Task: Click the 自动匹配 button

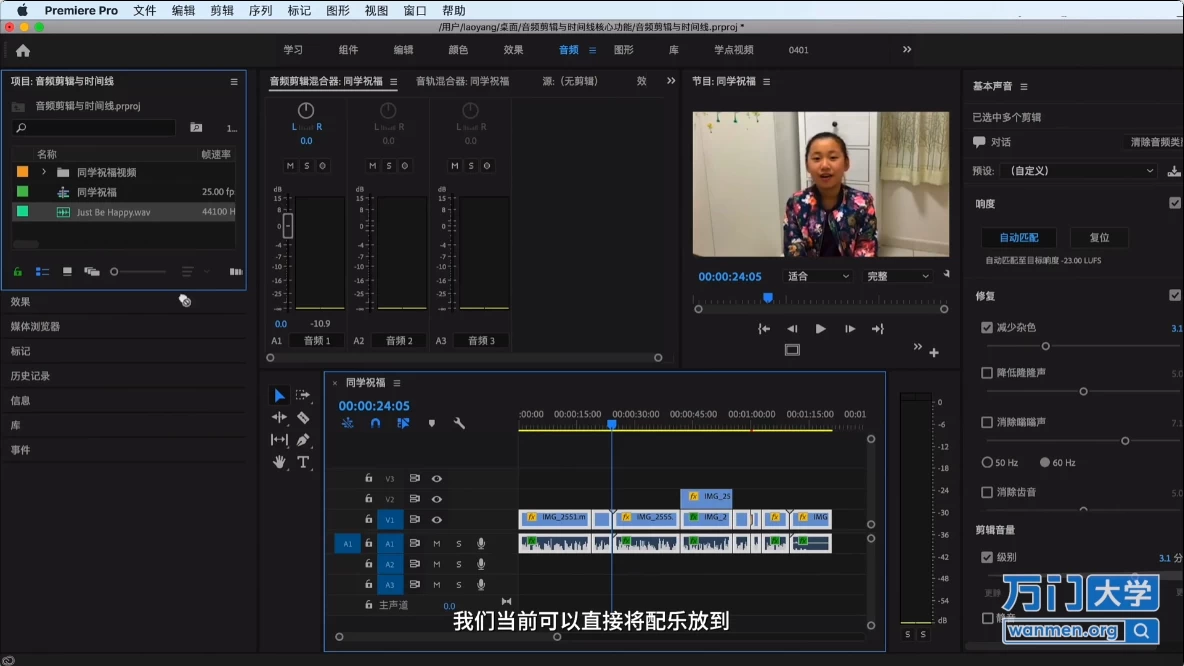Action: coord(1019,238)
